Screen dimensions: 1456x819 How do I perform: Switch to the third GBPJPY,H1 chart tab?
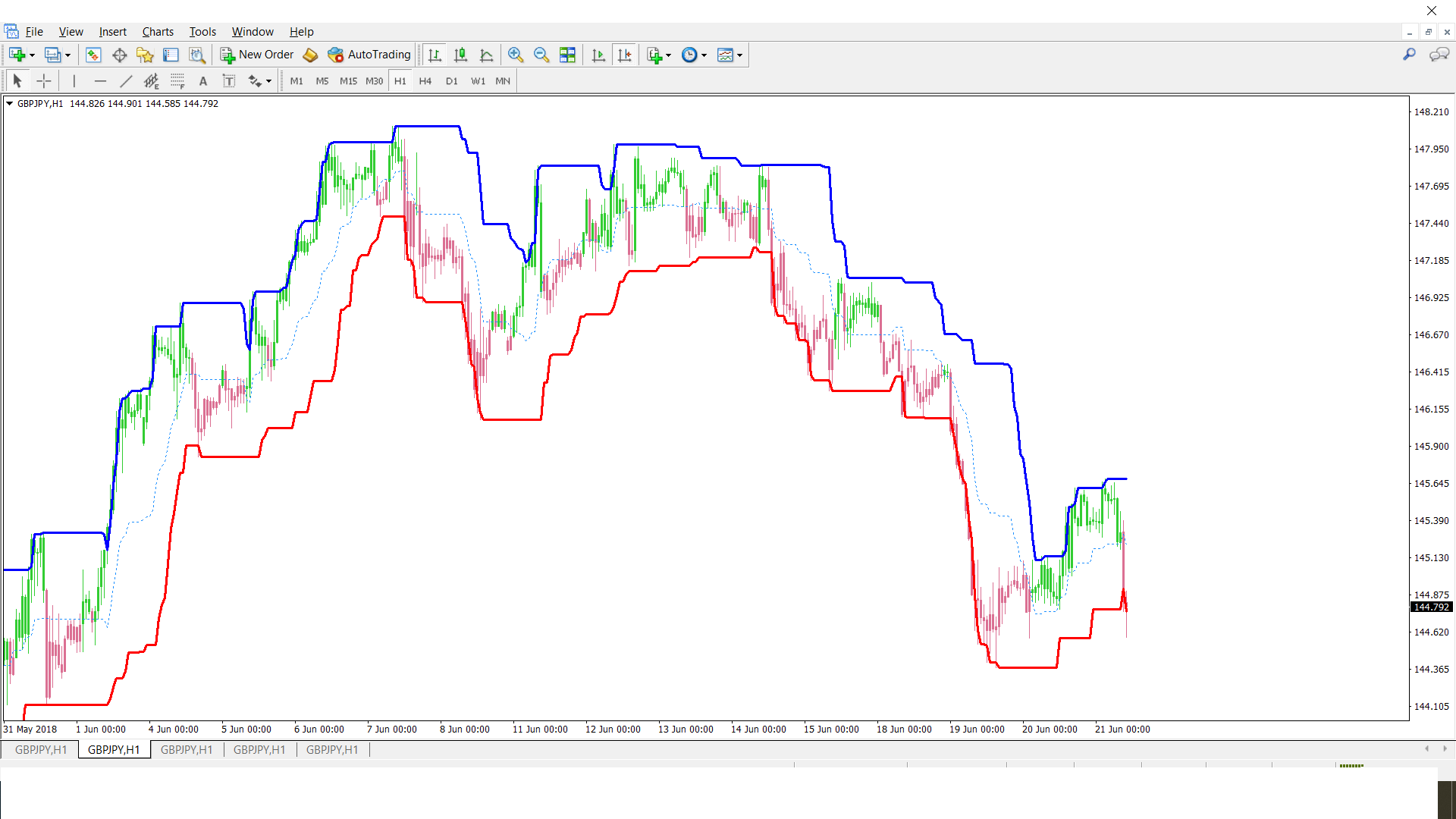(187, 750)
